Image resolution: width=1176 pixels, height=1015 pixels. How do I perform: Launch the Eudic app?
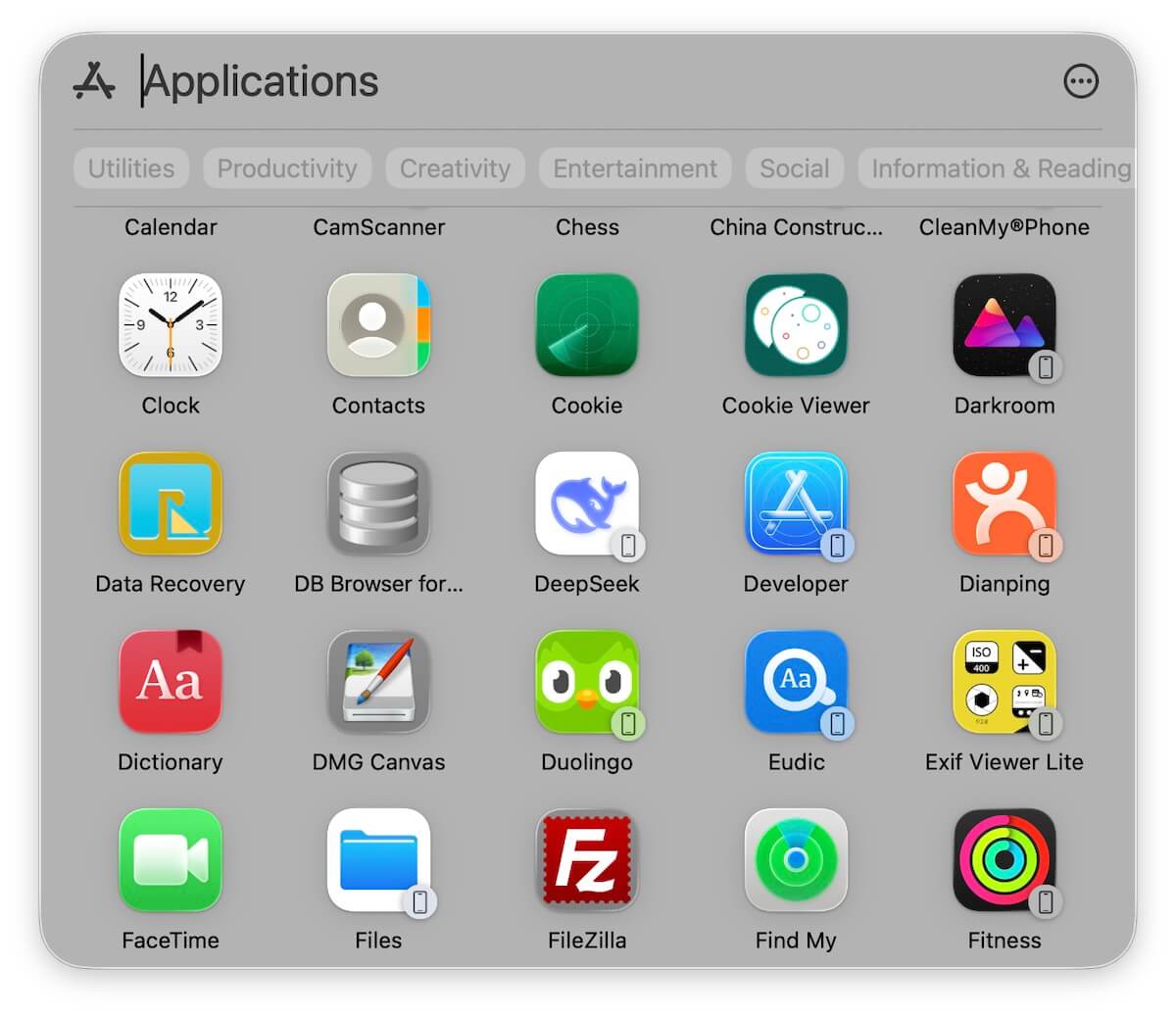[796, 682]
